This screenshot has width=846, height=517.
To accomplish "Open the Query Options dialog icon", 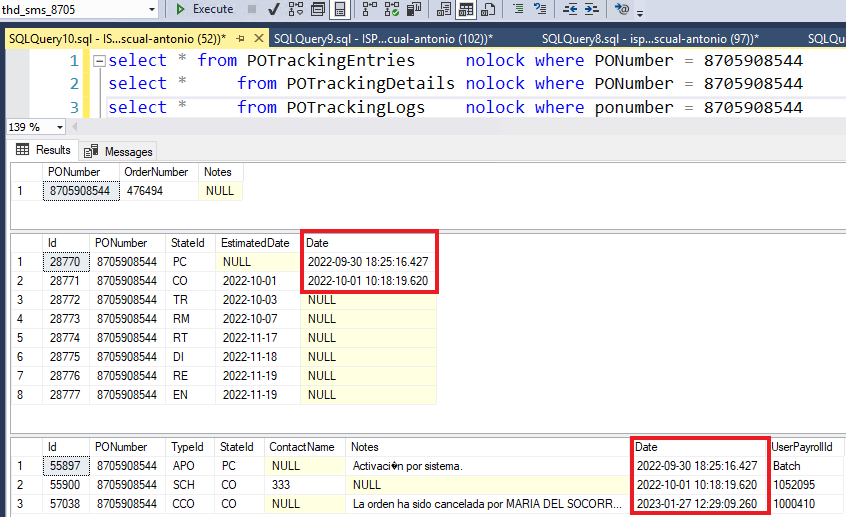I will (318, 9).
